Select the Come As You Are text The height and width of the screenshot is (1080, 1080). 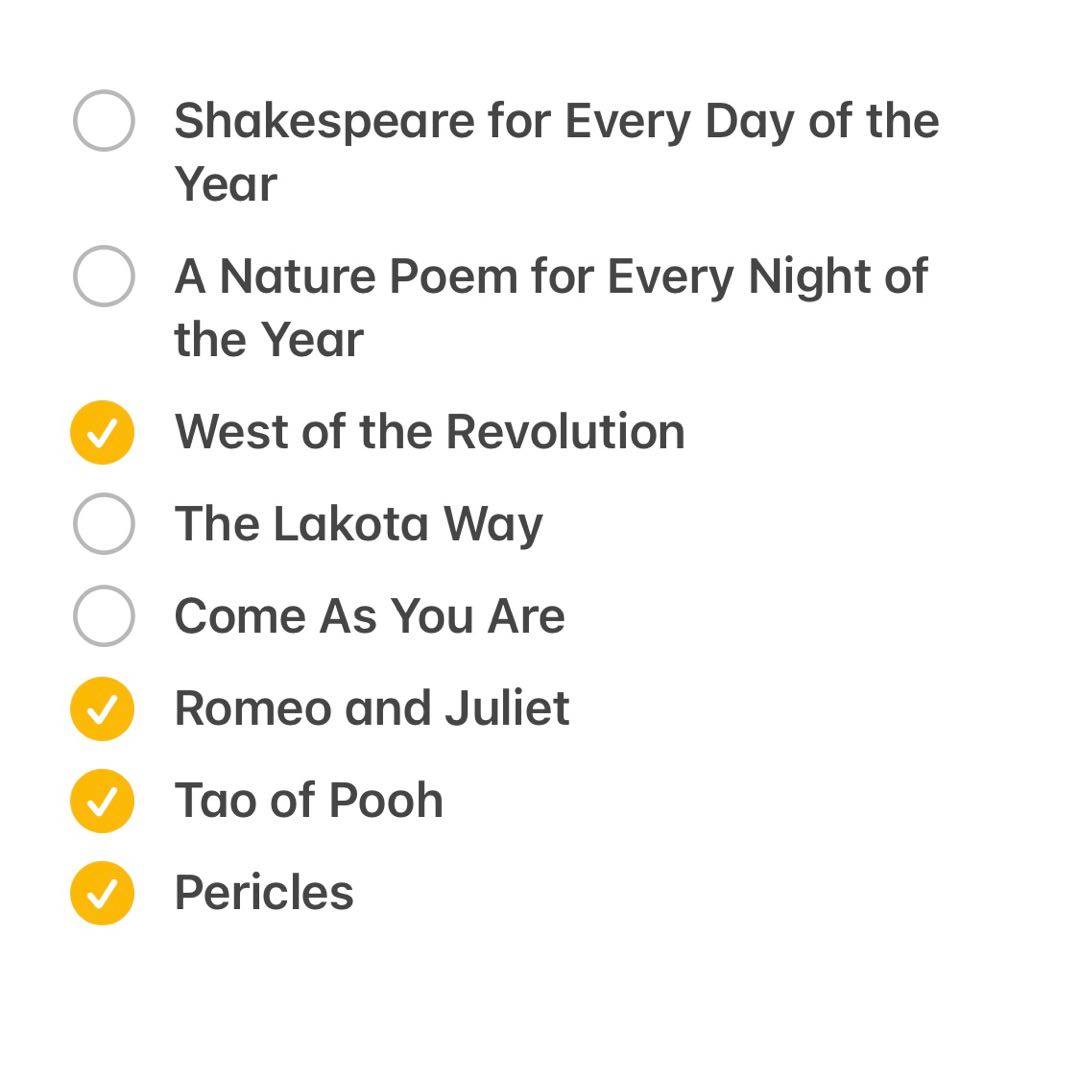[x=369, y=615]
